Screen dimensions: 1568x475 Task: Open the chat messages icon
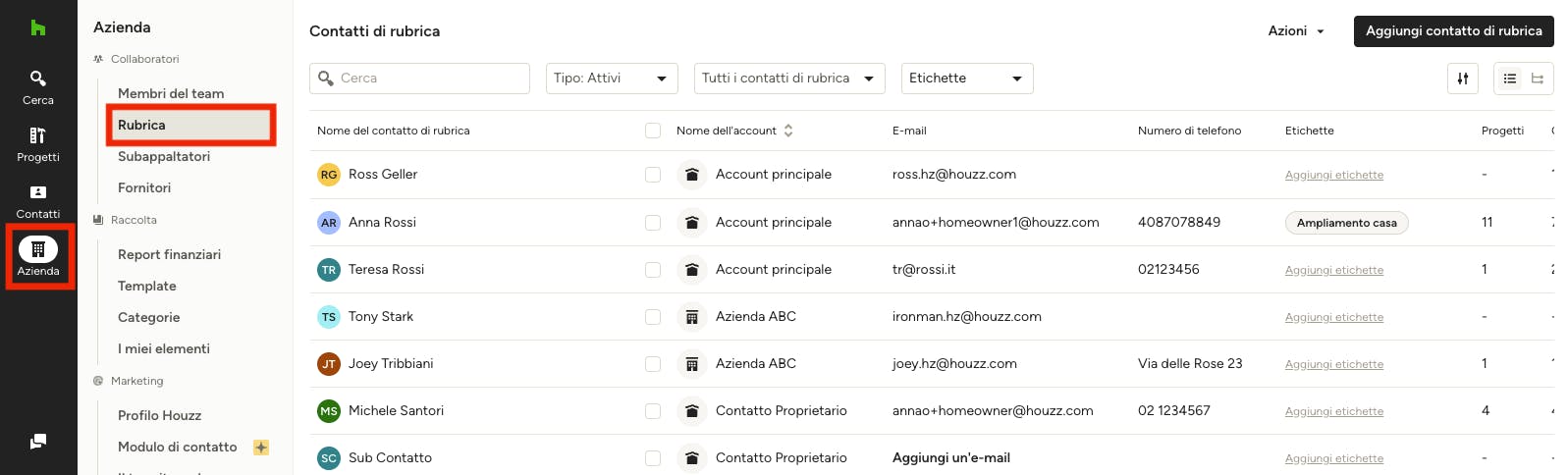(x=37, y=442)
